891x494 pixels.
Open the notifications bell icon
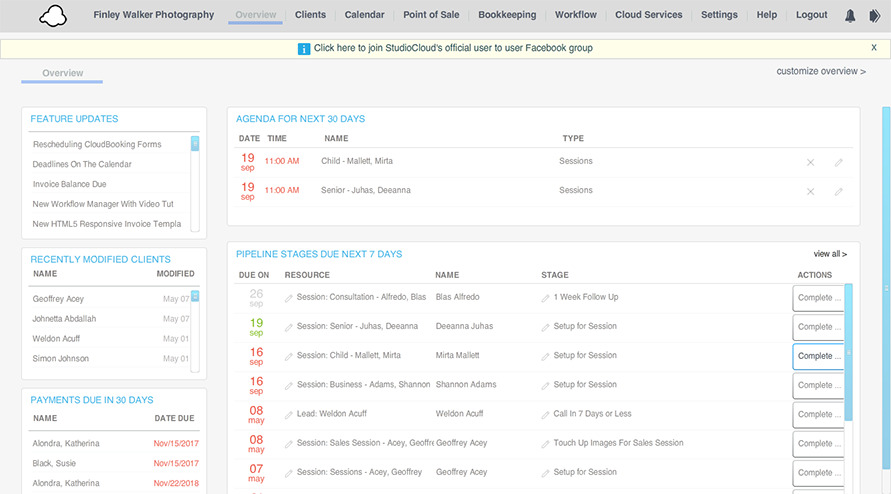(850, 15)
